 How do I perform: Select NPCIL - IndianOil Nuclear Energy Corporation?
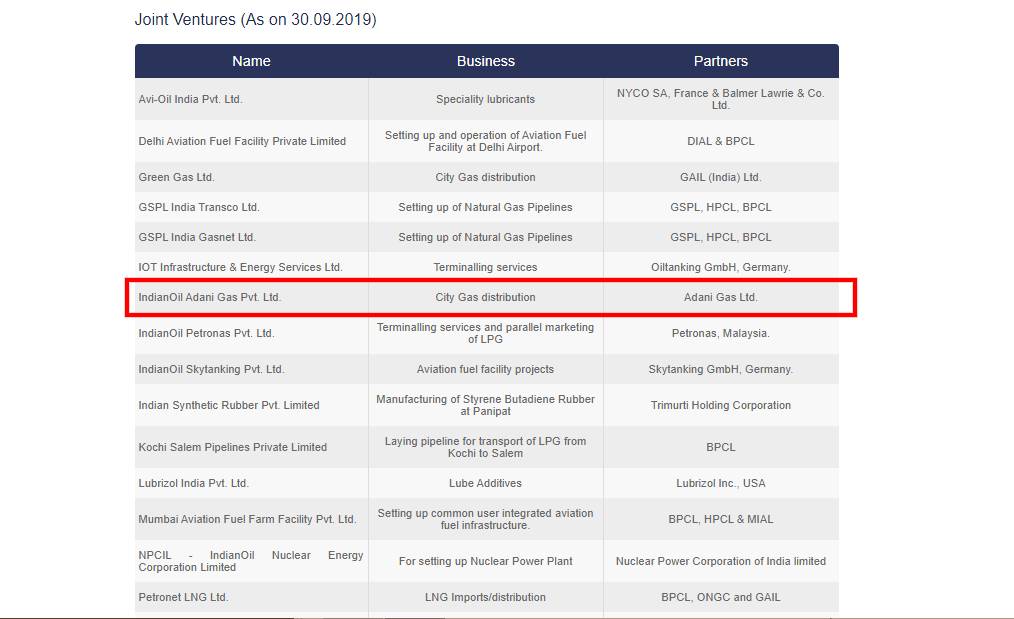coord(250,561)
